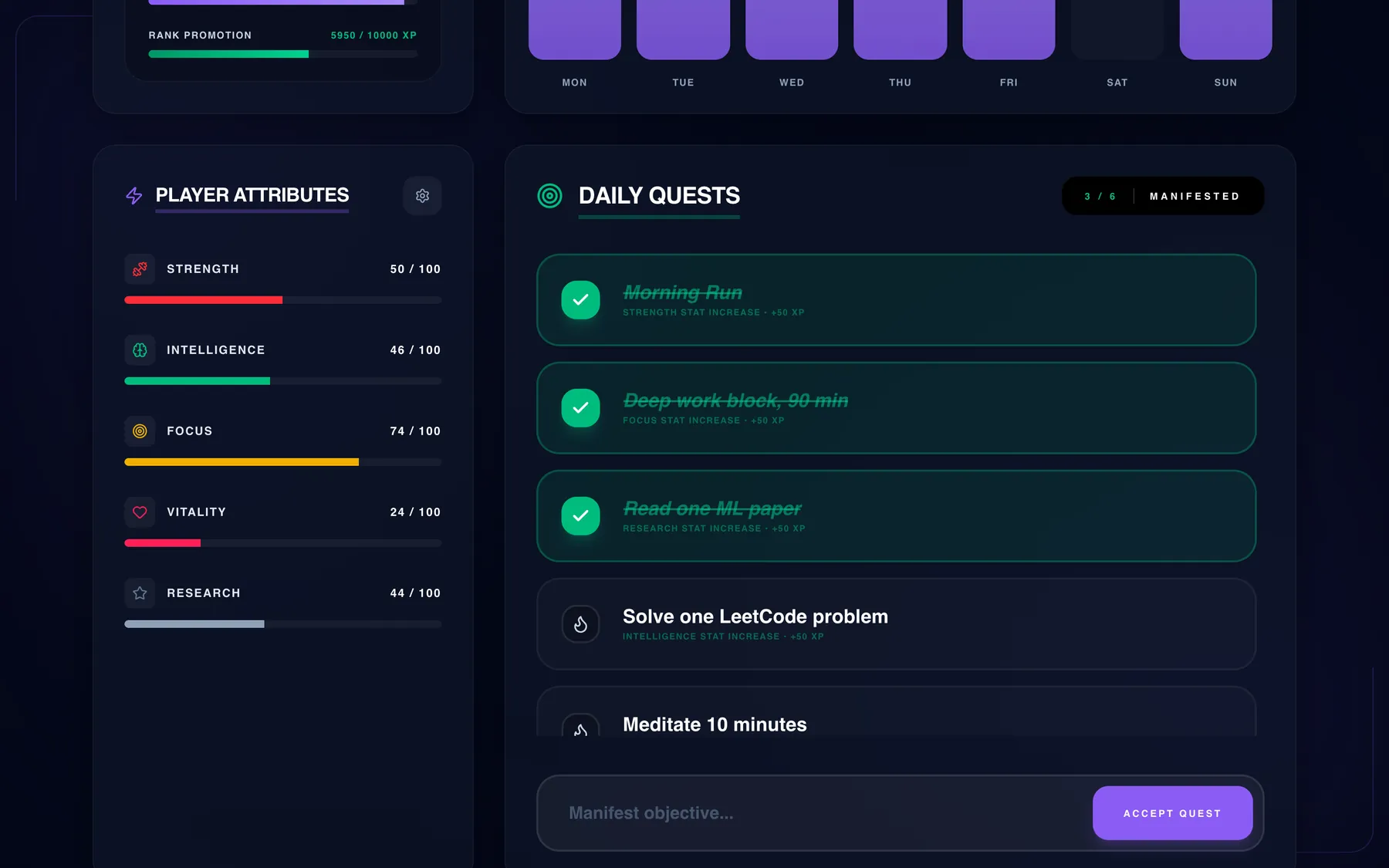Complete the Meditate 10 minutes quest
The height and width of the screenshot is (868, 1389).
pyautogui.click(x=580, y=725)
